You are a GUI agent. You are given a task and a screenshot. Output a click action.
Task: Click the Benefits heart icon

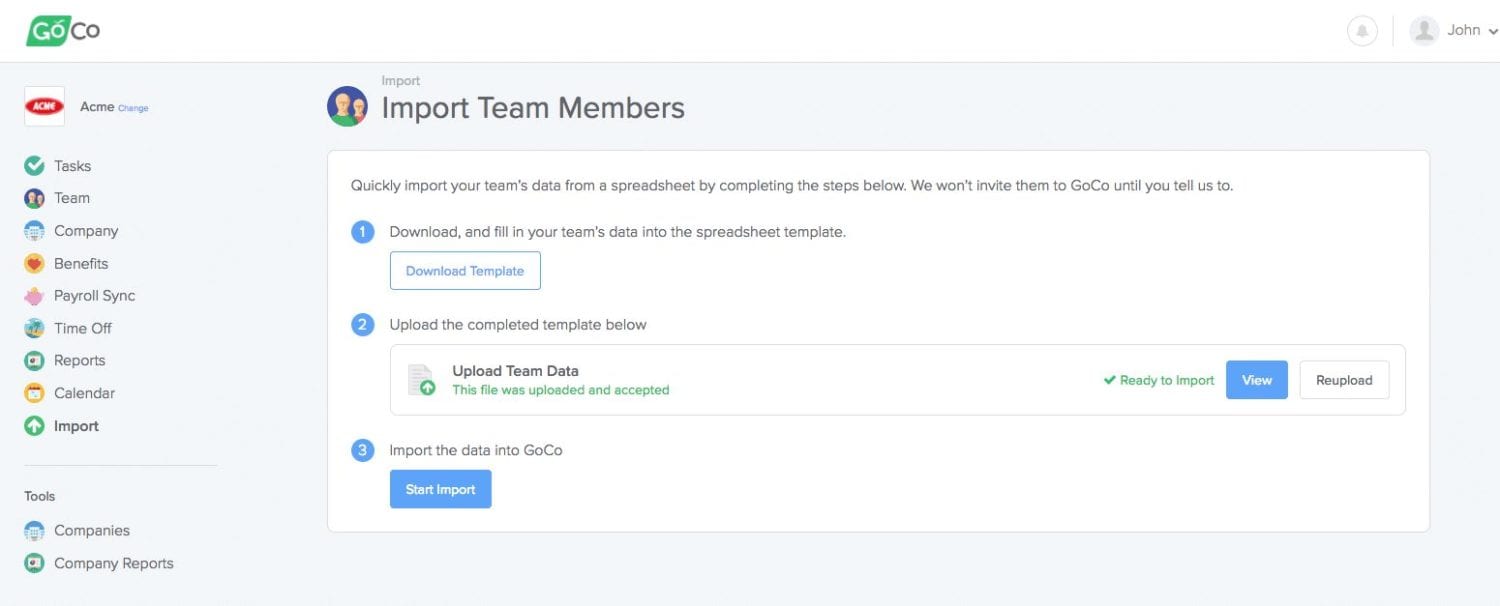point(34,264)
